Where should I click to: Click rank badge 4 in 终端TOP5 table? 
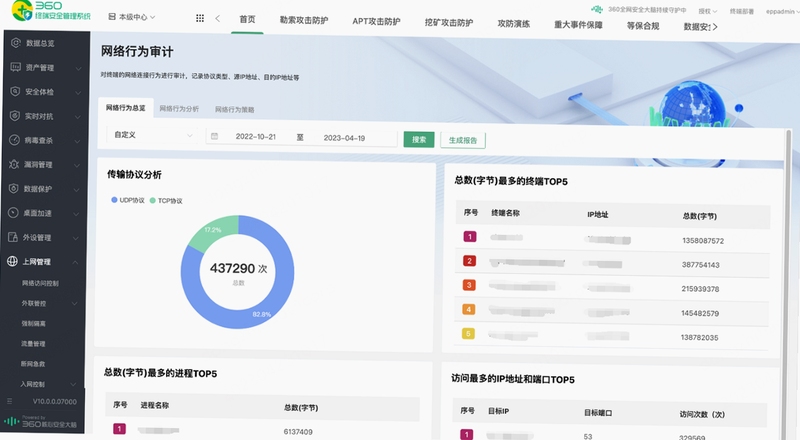click(x=468, y=309)
